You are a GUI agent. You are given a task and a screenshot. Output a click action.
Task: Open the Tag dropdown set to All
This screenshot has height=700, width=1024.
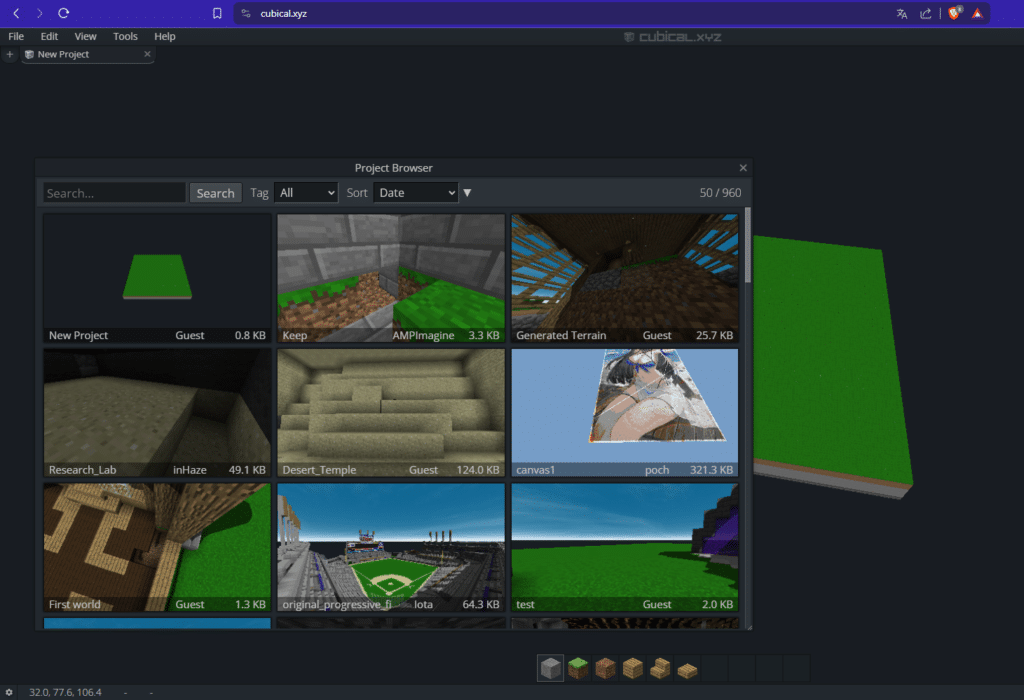(x=306, y=193)
